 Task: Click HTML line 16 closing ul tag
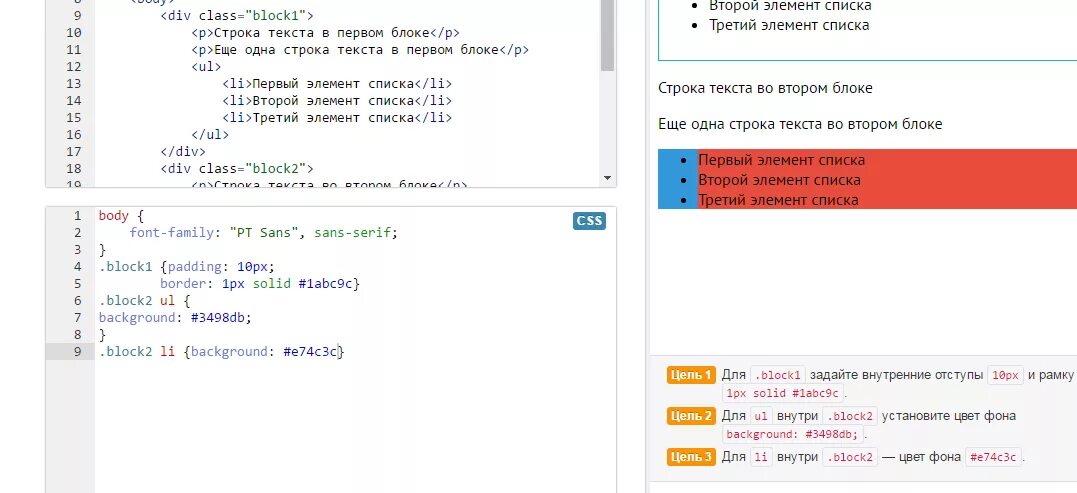tap(210, 135)
